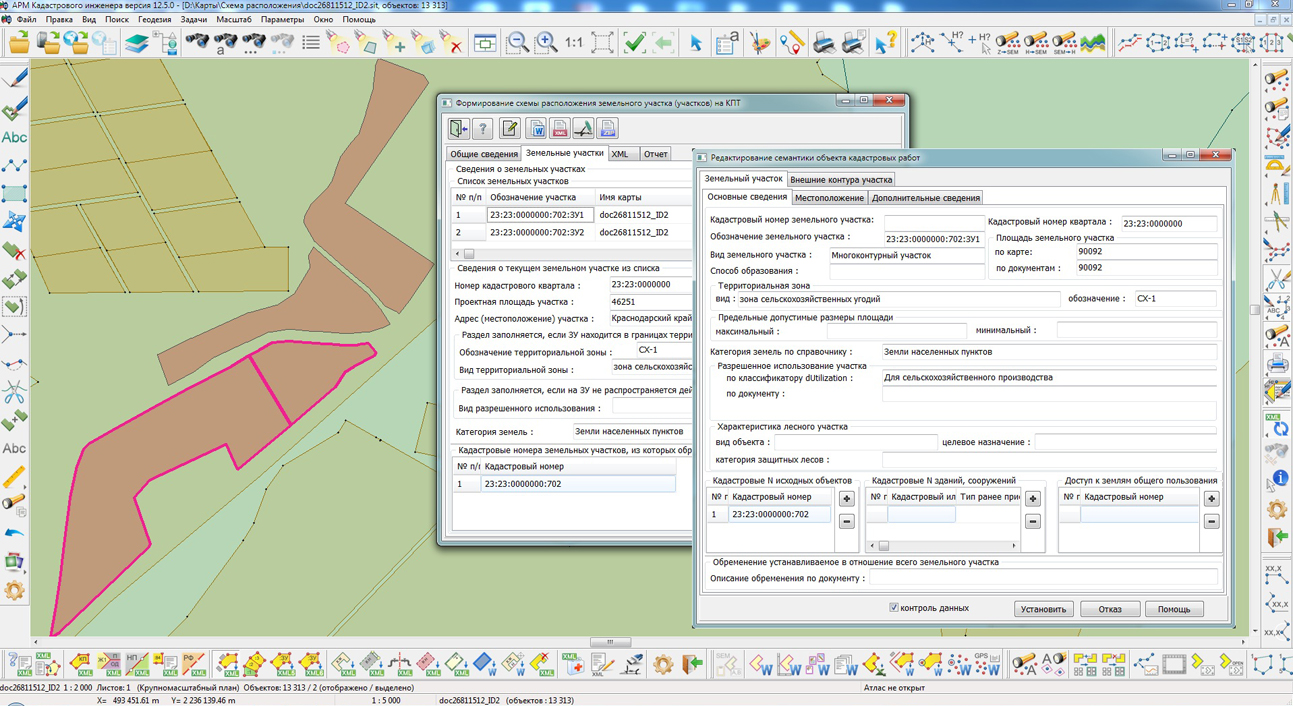Image resolution: width=1293 pixels, height=706 pixels.
Task: Click the zoom in magnifier icon
Action: pyautogui.click(x=546, y=42)
